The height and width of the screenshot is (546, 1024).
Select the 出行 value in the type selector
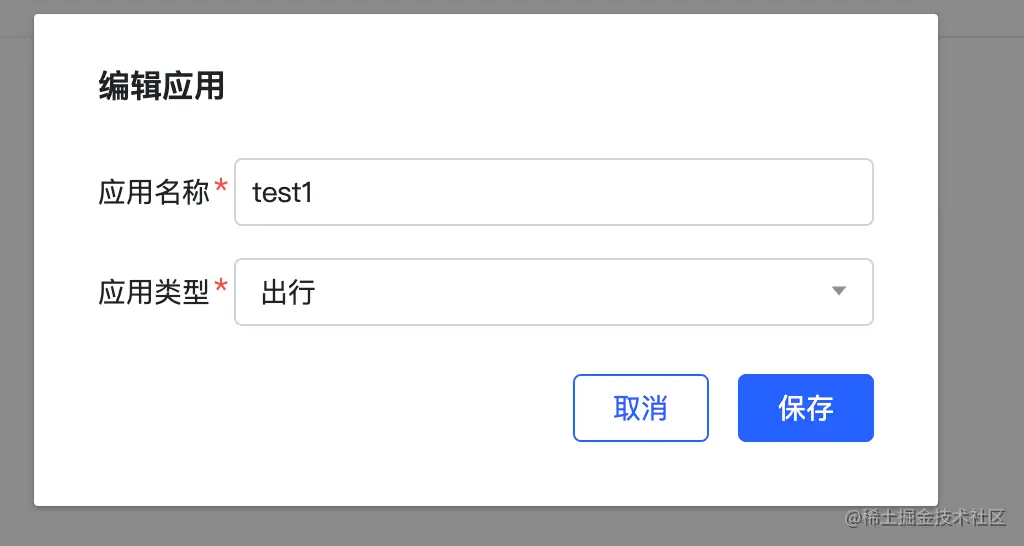tap(288, 292)
